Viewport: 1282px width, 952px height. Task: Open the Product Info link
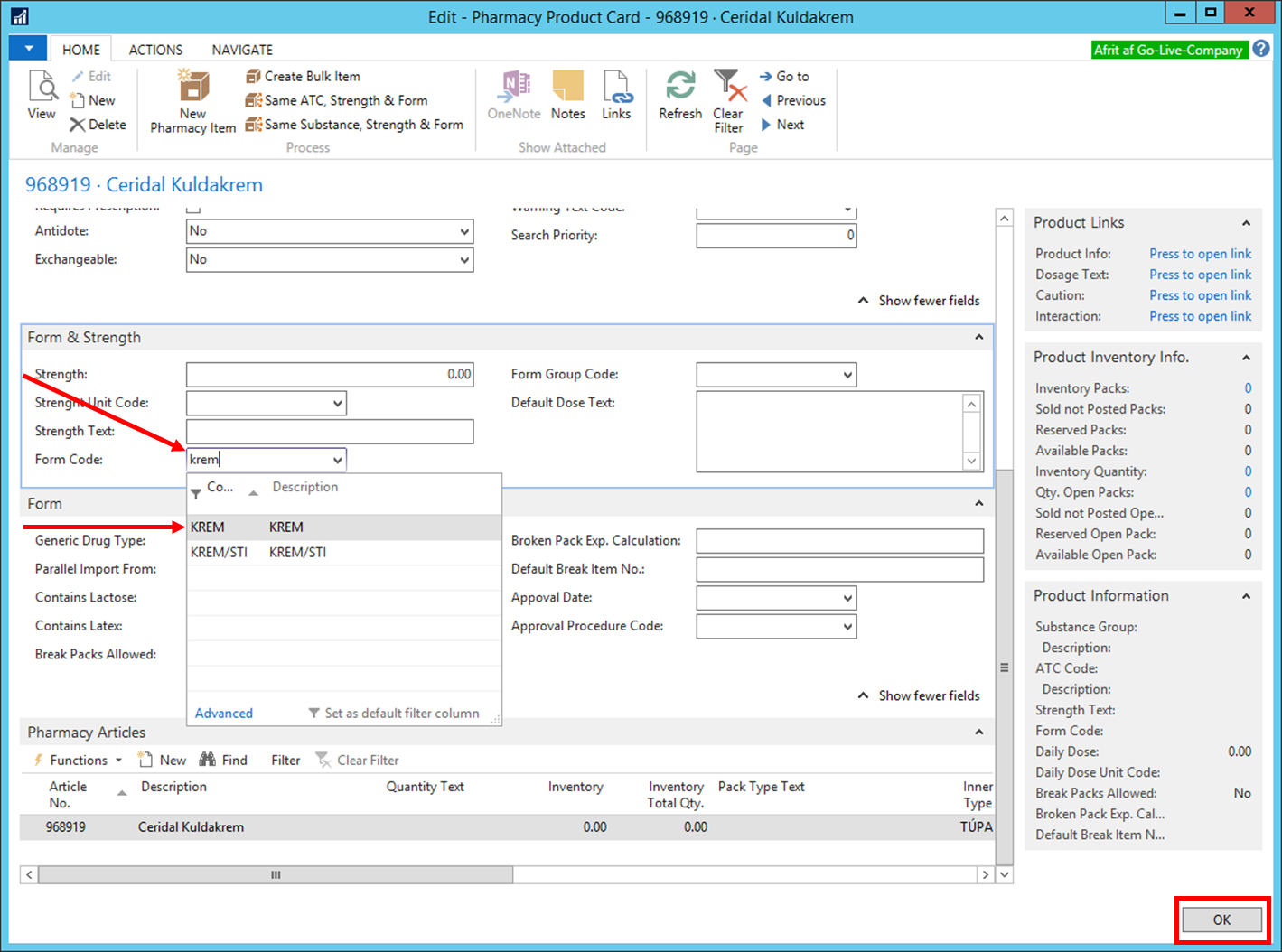click(x=1200, y=254)
